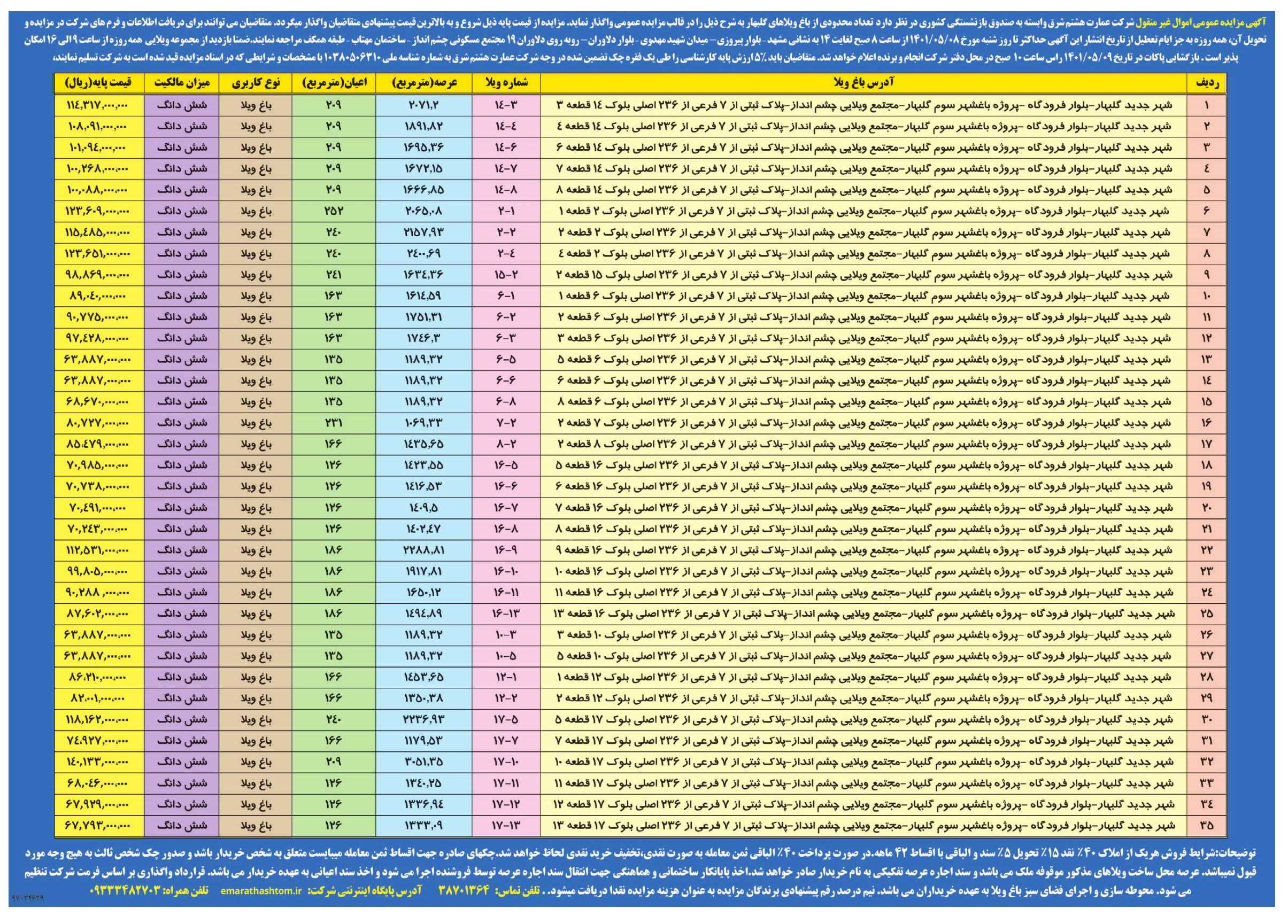
Task: Click the 'ردیف' column header
Action: (1206, 83)
